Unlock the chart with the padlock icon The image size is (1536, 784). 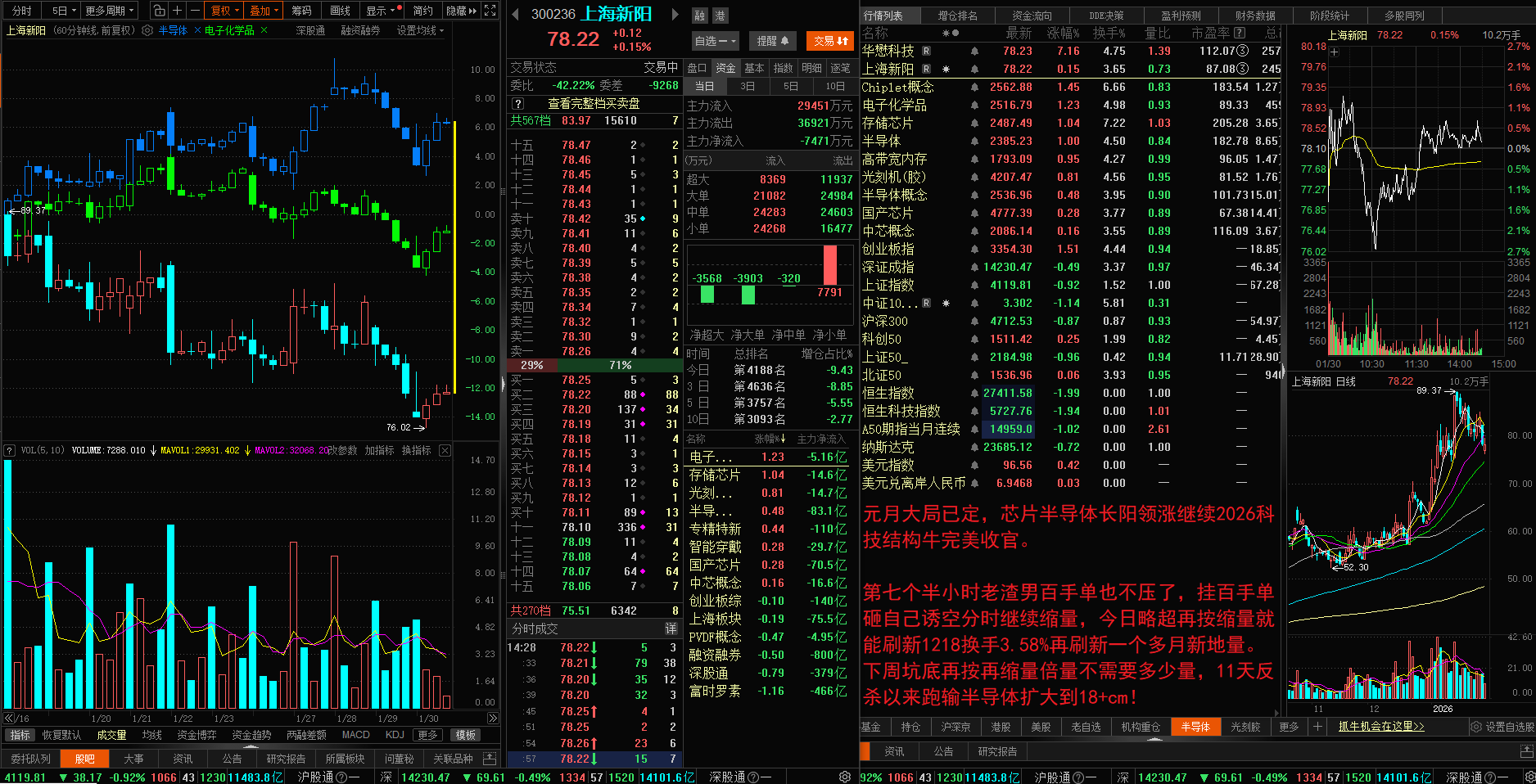pos(160,11)
